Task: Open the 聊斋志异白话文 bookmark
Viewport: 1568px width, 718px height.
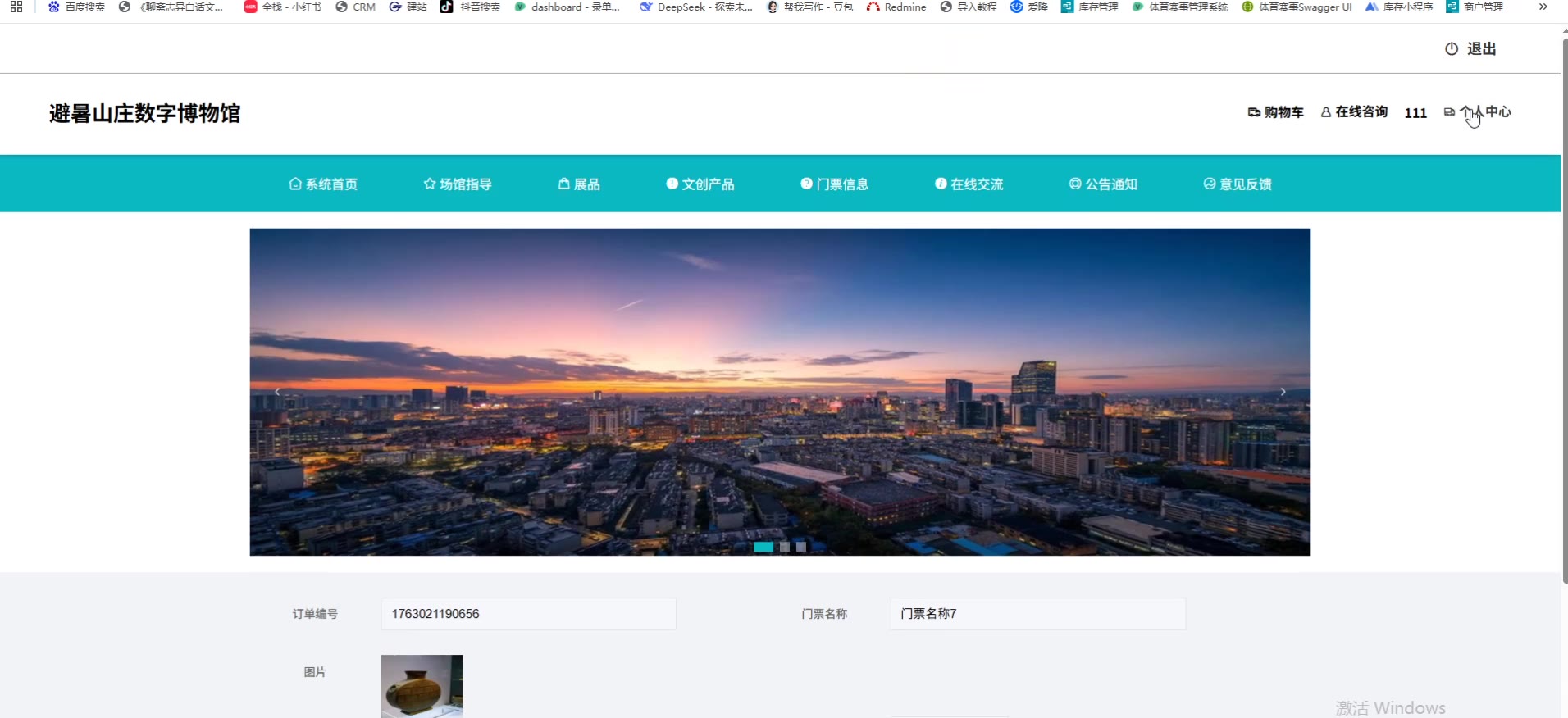Action: tap(171, 7)
